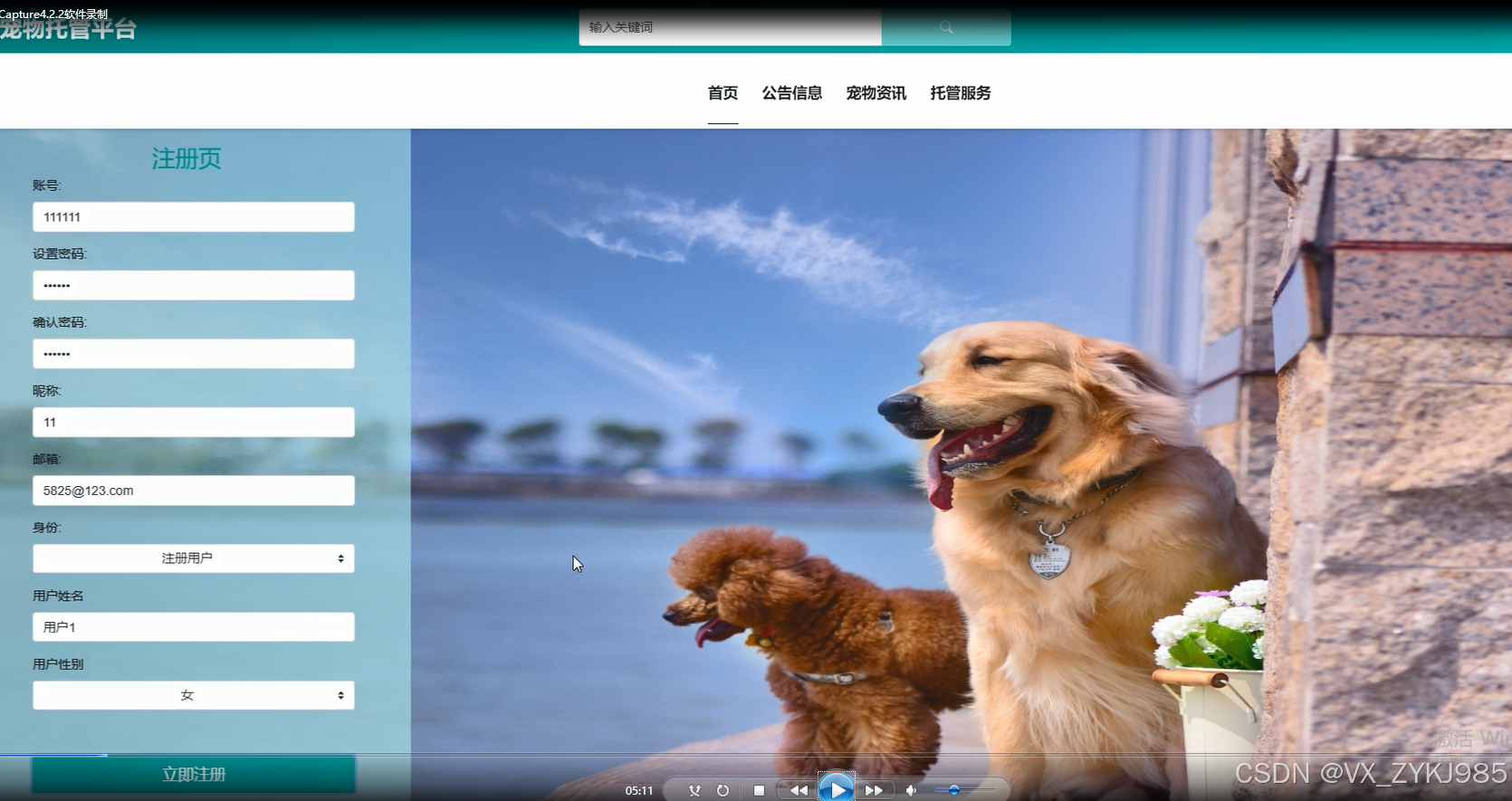1512x801 pixels.
Task: Adjust the volume slider
Action: click(964, 790)
